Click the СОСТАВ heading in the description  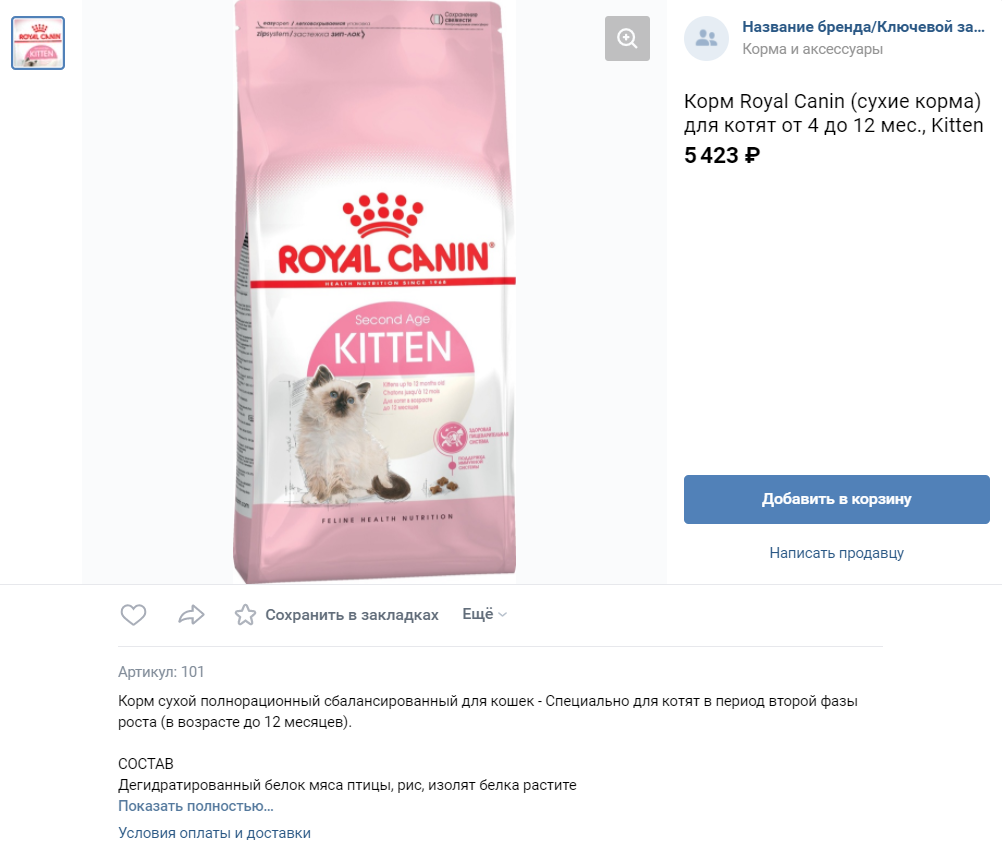pos(146,764)
